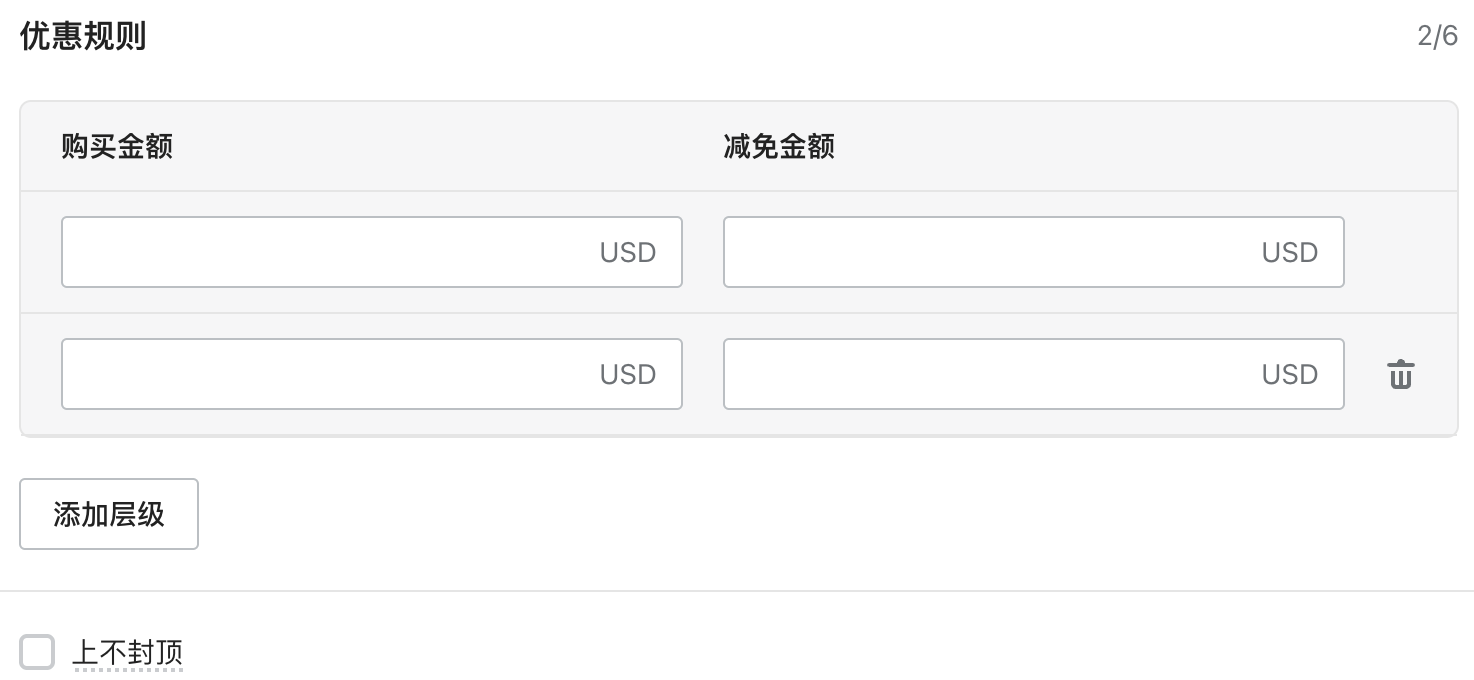Click the 购买金额 column header
Image resolution: width=1474 pixels, height=680 pixels.
116,146
